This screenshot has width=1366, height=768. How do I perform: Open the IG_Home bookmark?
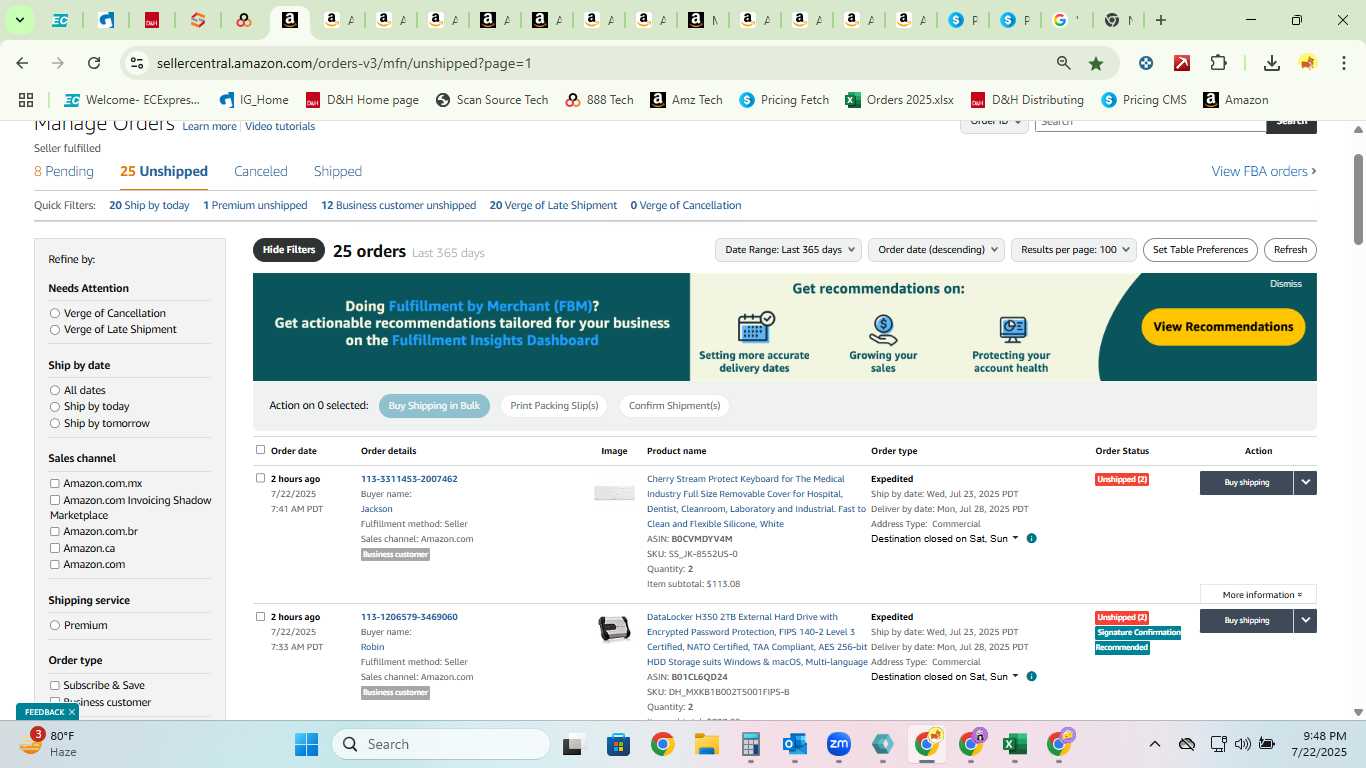click(254, 100)
